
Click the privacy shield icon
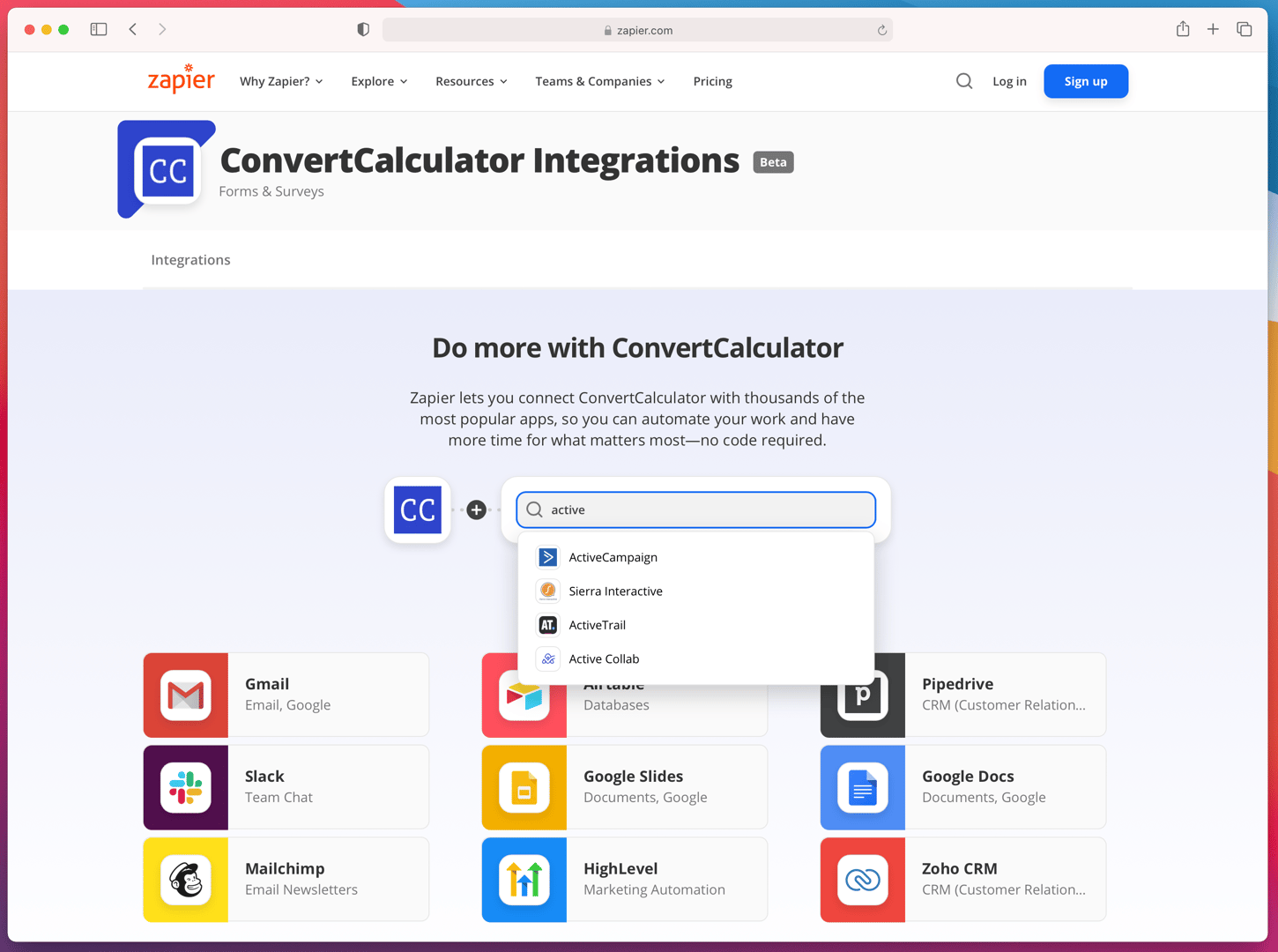pyautogui.click(x=363, y=29)
